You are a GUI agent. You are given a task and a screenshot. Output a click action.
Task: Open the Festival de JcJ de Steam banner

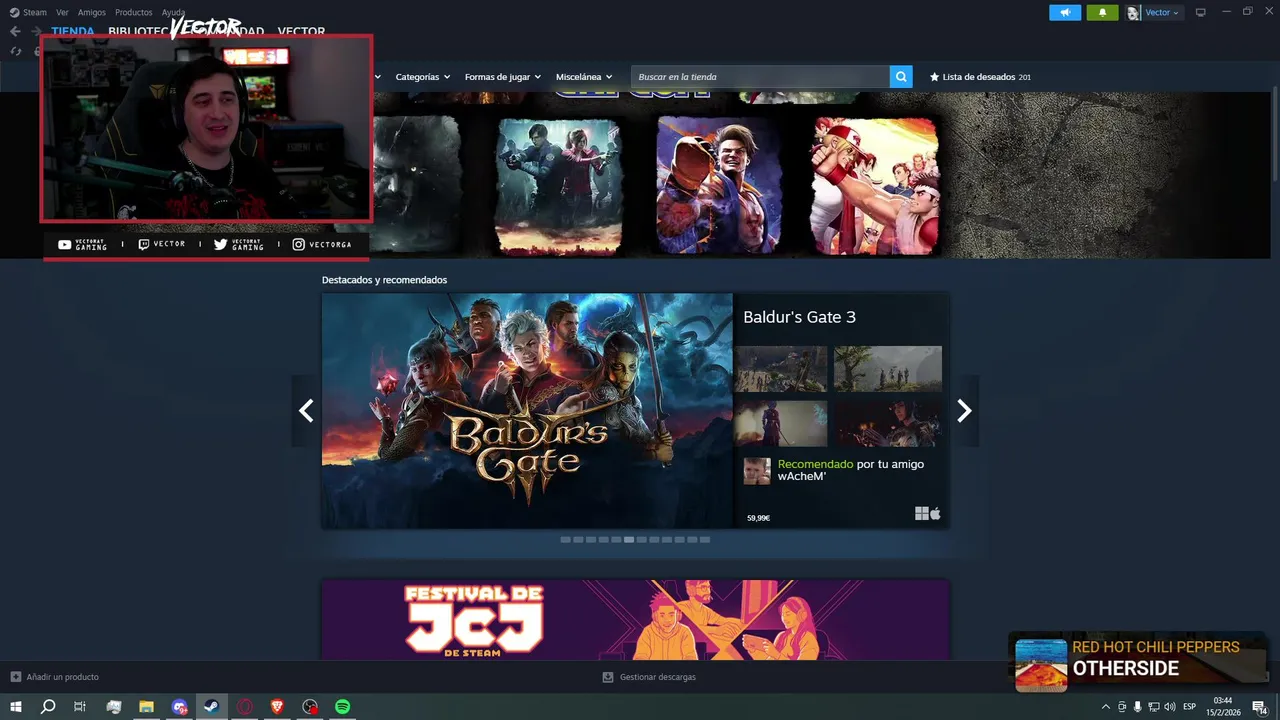point(635,620)
